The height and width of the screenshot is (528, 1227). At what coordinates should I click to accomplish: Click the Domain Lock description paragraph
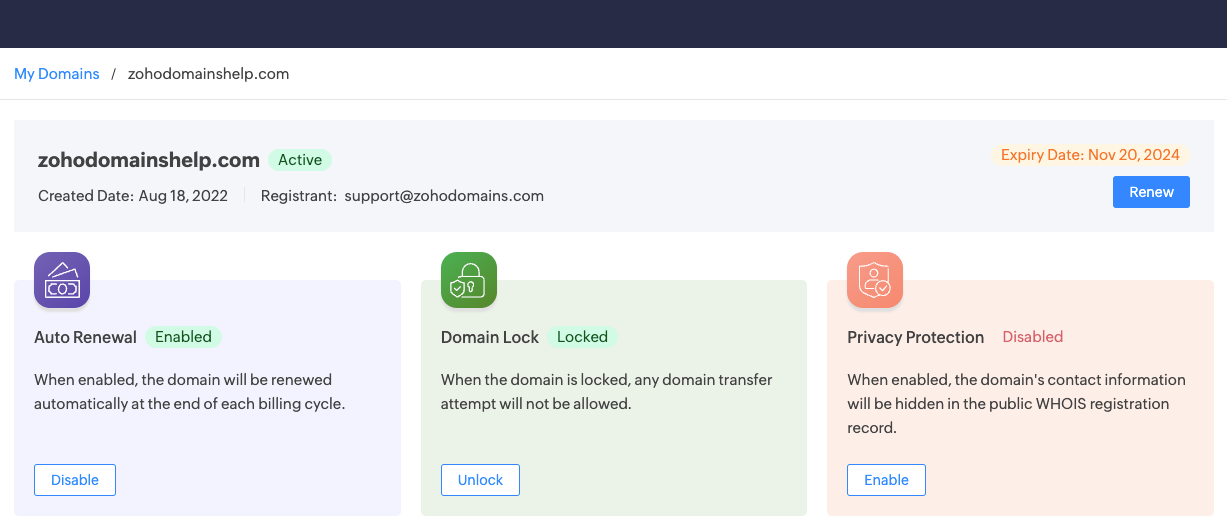607,392
